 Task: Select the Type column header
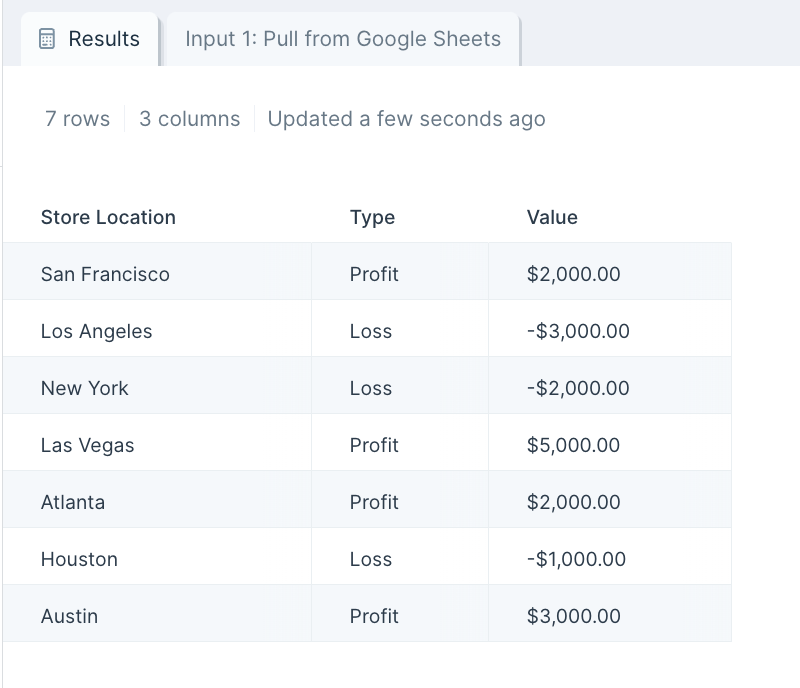point(372,217)
